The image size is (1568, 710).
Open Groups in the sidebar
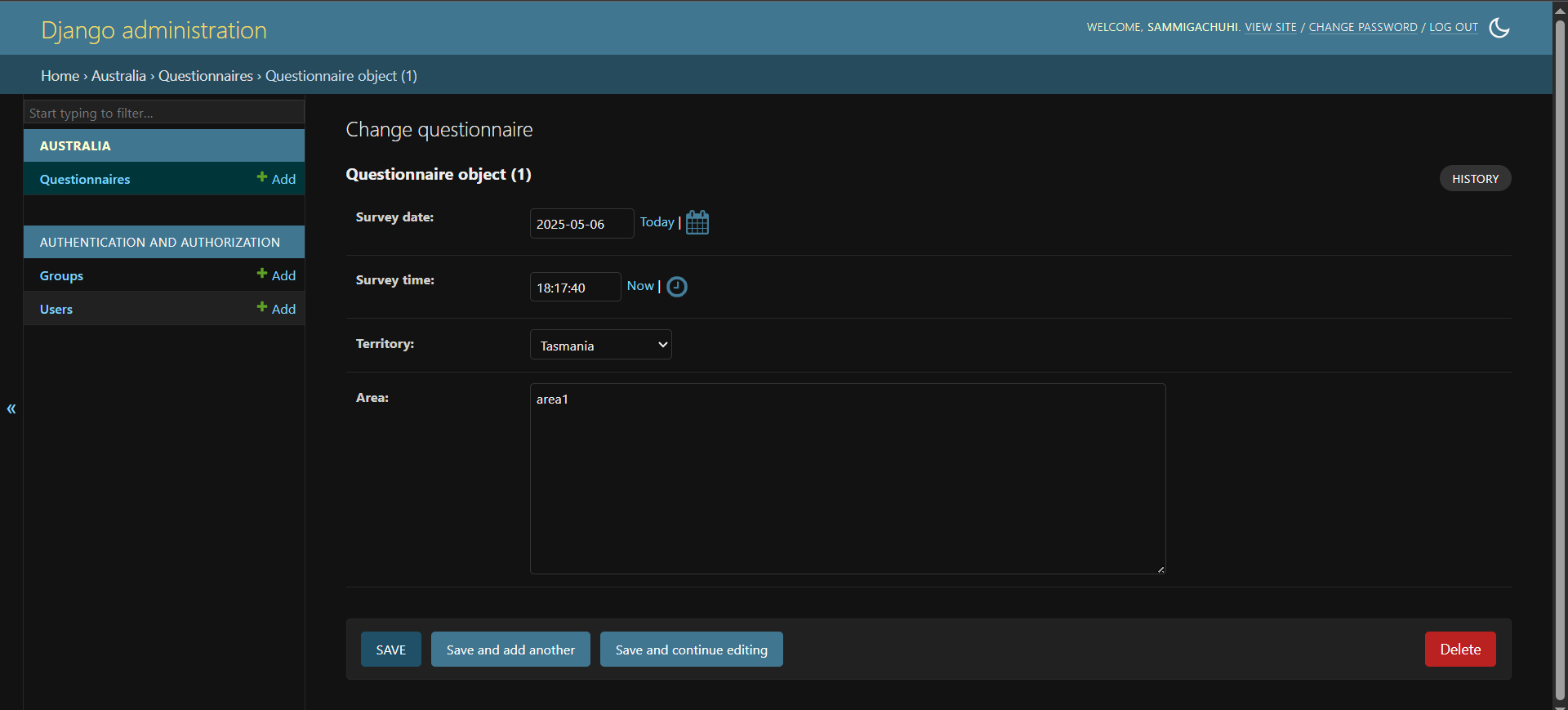pyautogui.click(x=61, y=276)
